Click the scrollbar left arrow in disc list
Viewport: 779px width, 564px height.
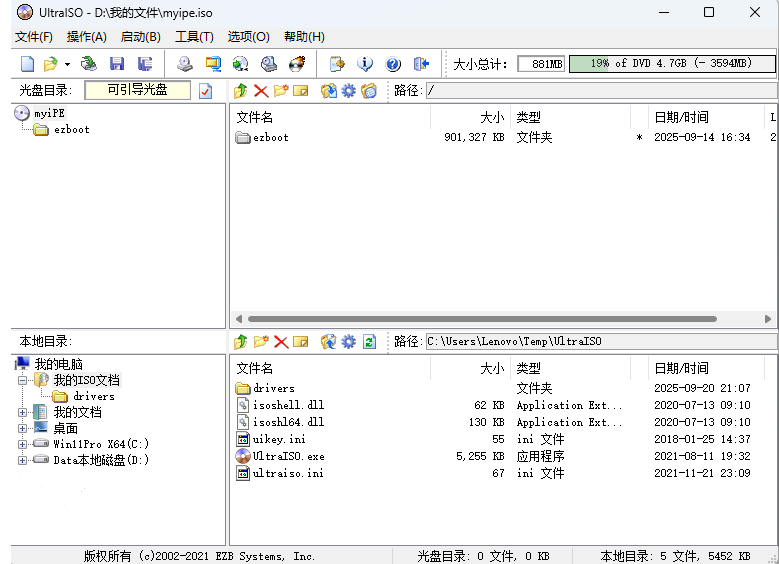239,319
